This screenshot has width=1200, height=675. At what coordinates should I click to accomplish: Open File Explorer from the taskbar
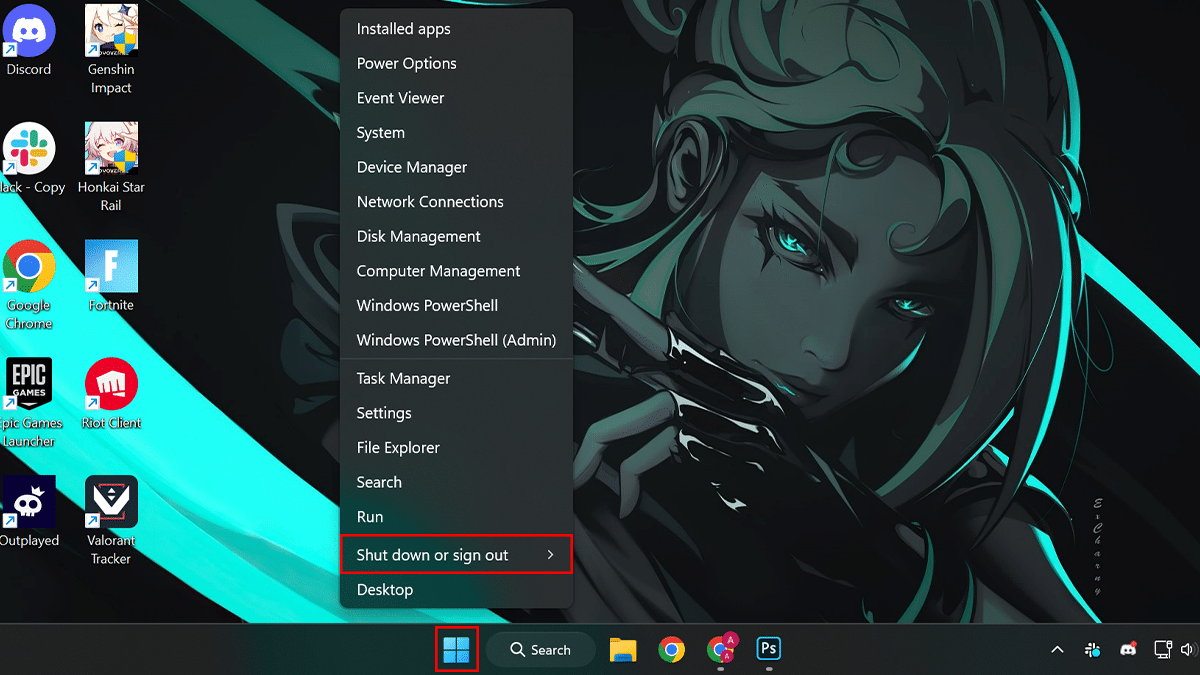coord(624,649)
